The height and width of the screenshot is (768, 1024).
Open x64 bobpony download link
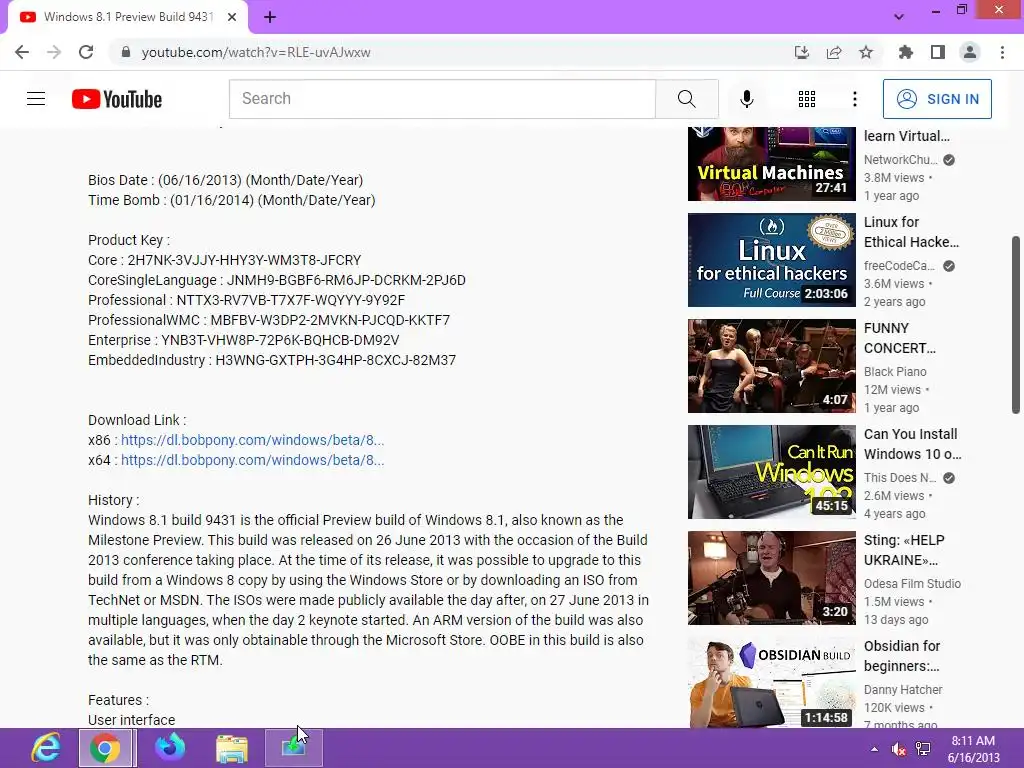point(252,460)
